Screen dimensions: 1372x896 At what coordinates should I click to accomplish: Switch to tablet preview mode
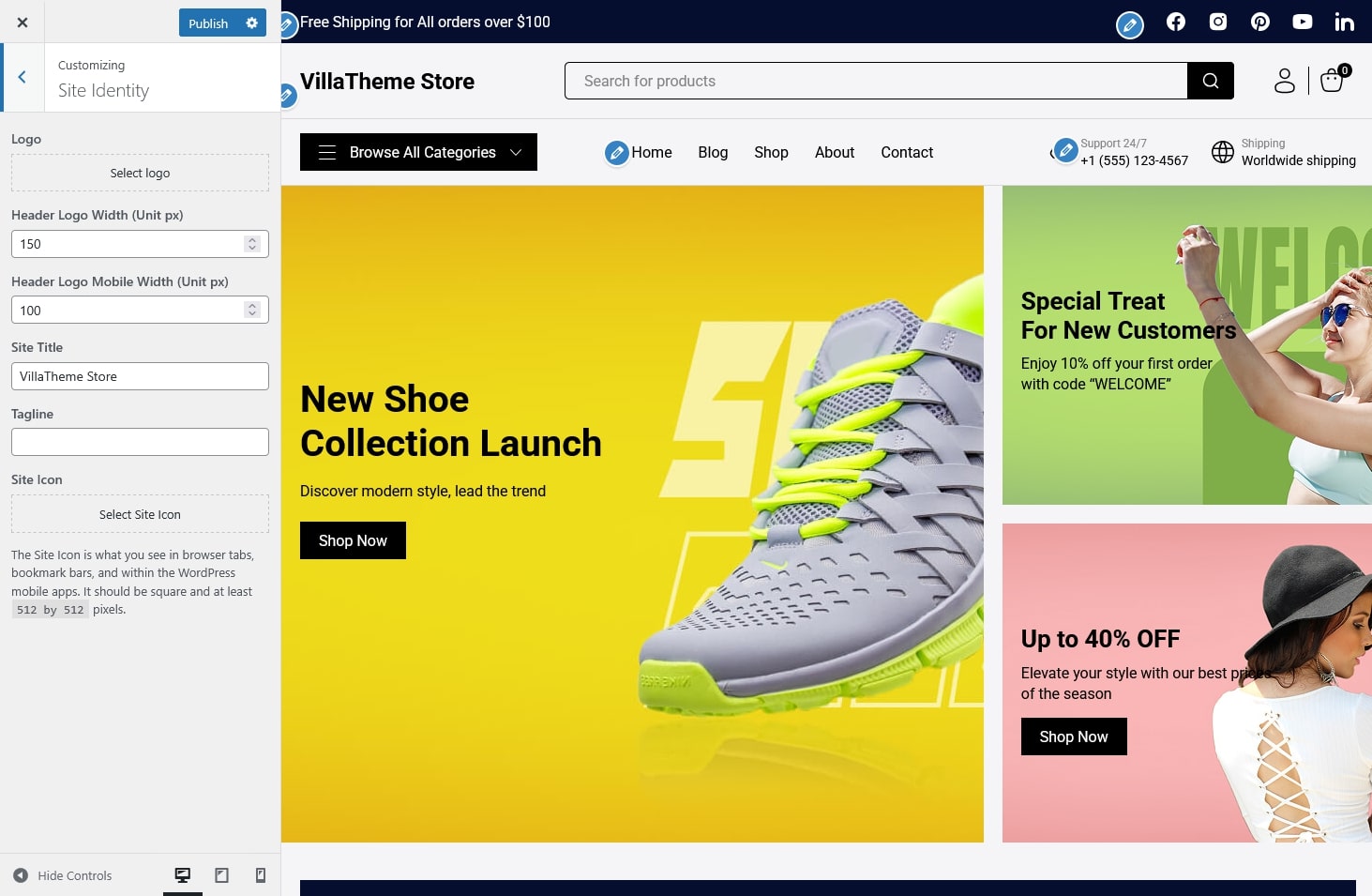point(221,875)
